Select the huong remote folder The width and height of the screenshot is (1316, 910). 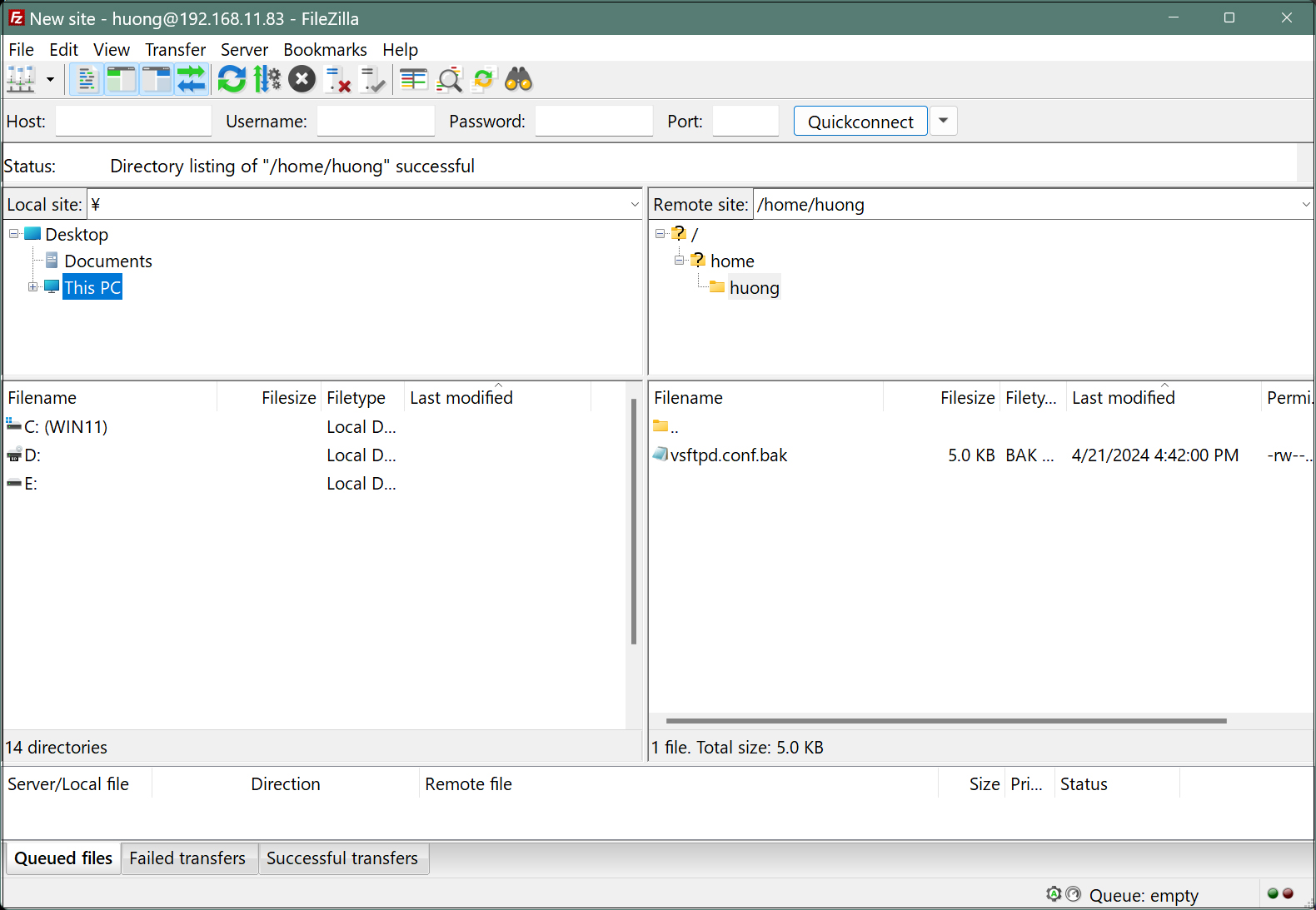(x=755, y=288)
